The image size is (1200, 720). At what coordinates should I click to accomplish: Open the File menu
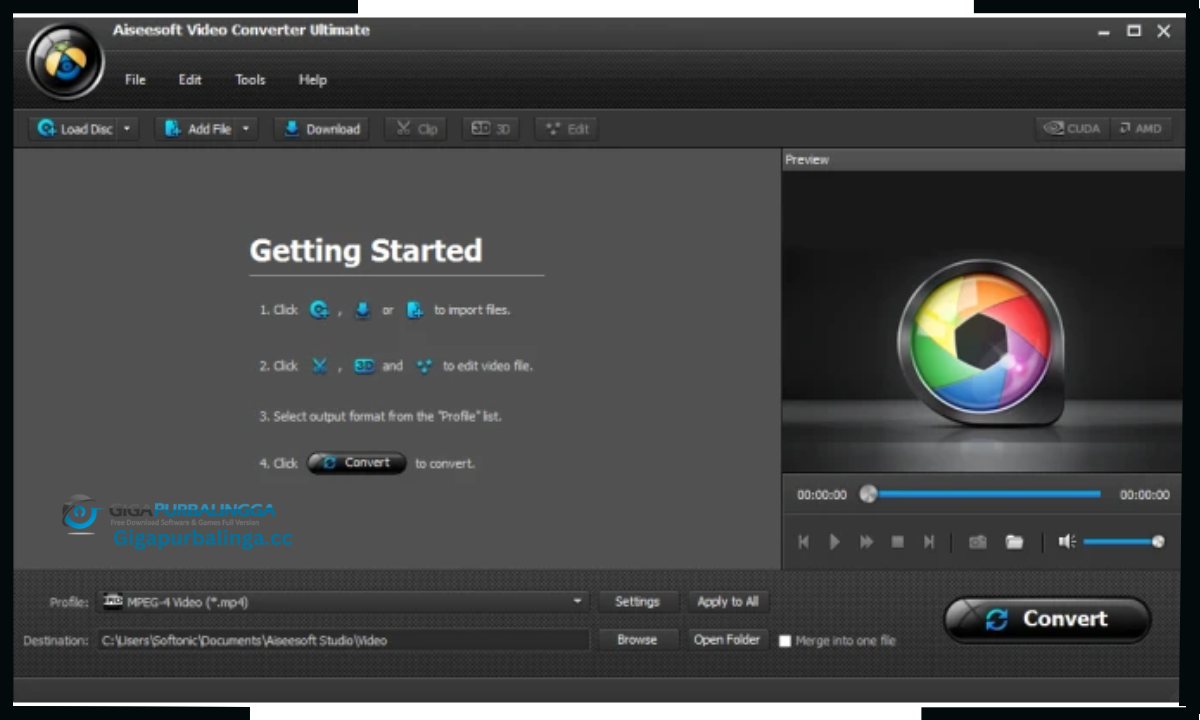(x=135, y=80)
